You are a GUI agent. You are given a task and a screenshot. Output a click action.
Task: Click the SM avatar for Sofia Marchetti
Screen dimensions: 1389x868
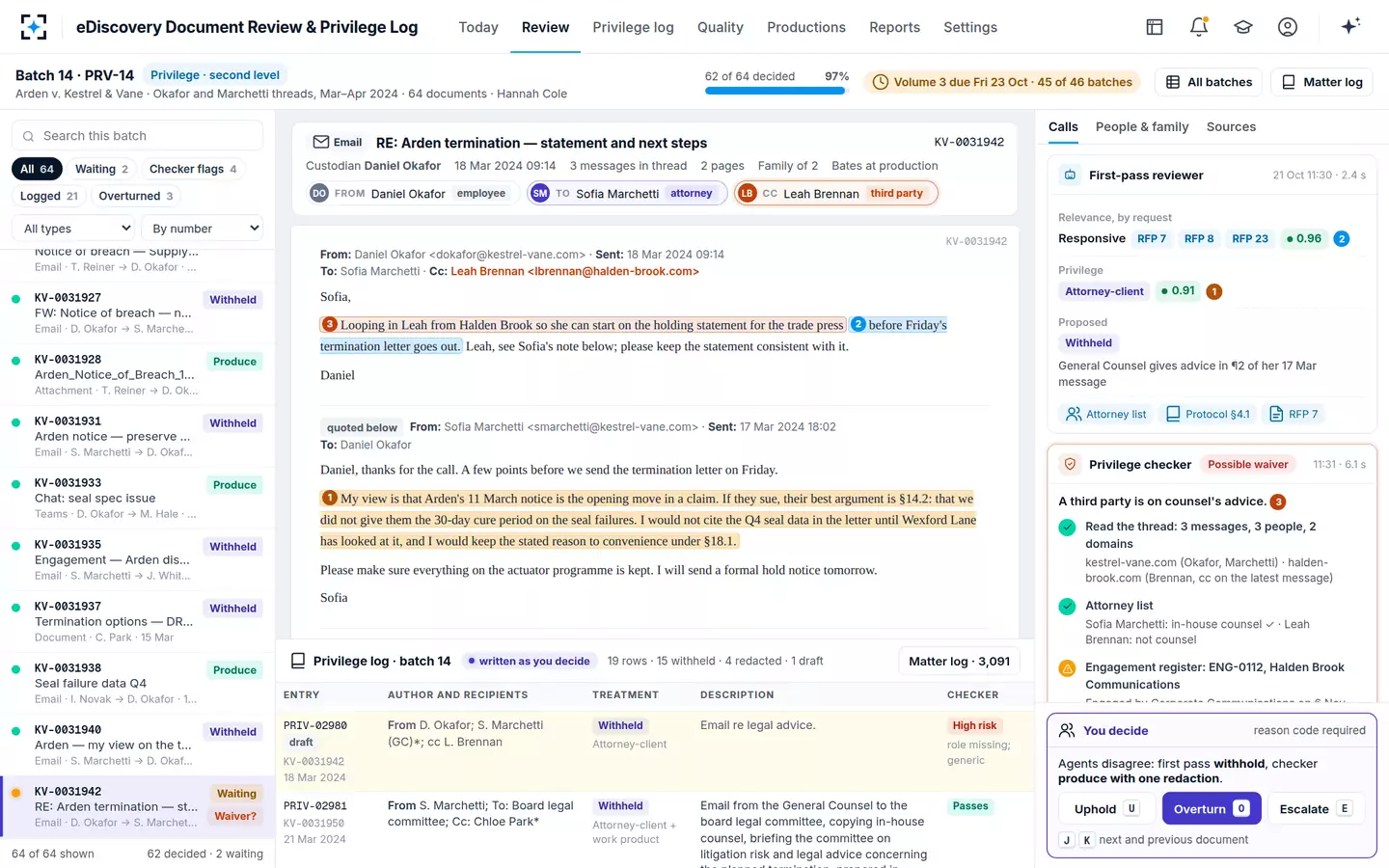point(540,194)
